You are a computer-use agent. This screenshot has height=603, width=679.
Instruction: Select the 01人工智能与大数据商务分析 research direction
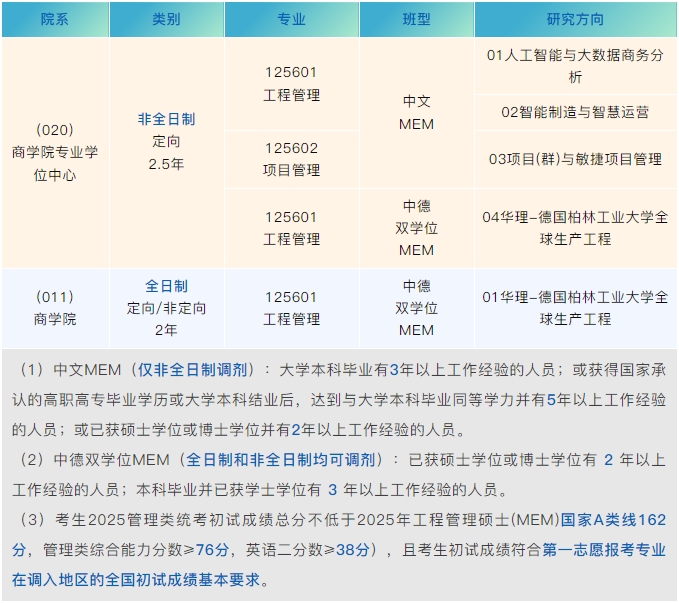[x=575, y=66]
